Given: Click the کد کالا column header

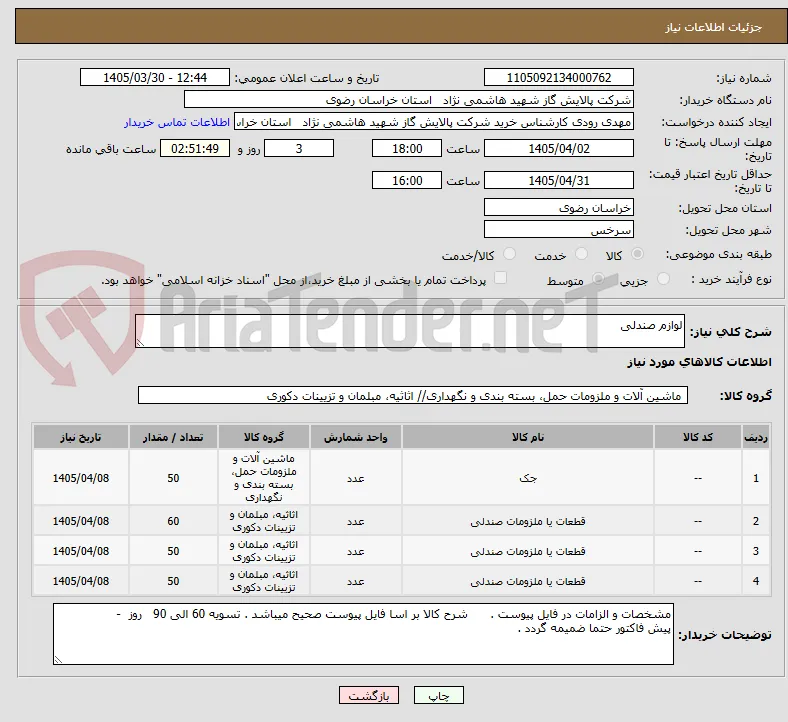Looking at the screenshot, I should tap(698, 437).
